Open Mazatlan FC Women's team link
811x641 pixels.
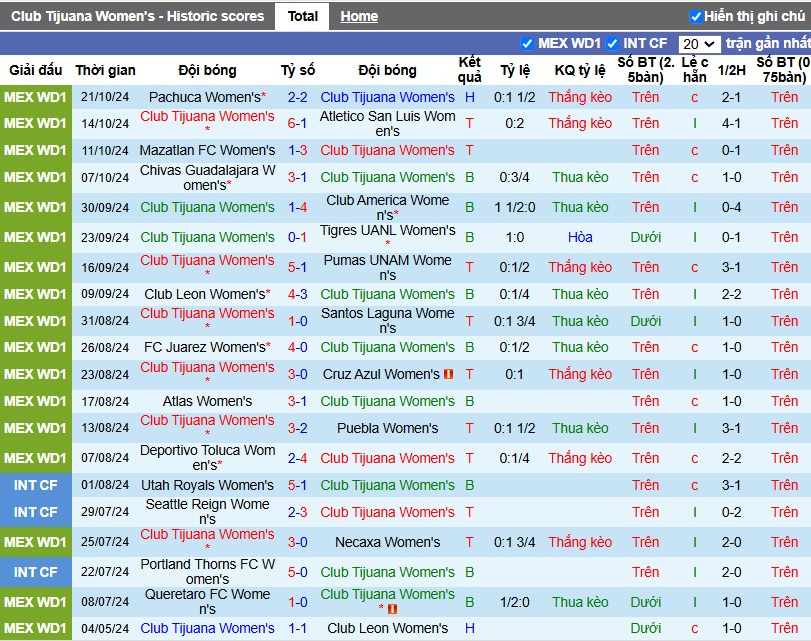(x=207, y=150)
